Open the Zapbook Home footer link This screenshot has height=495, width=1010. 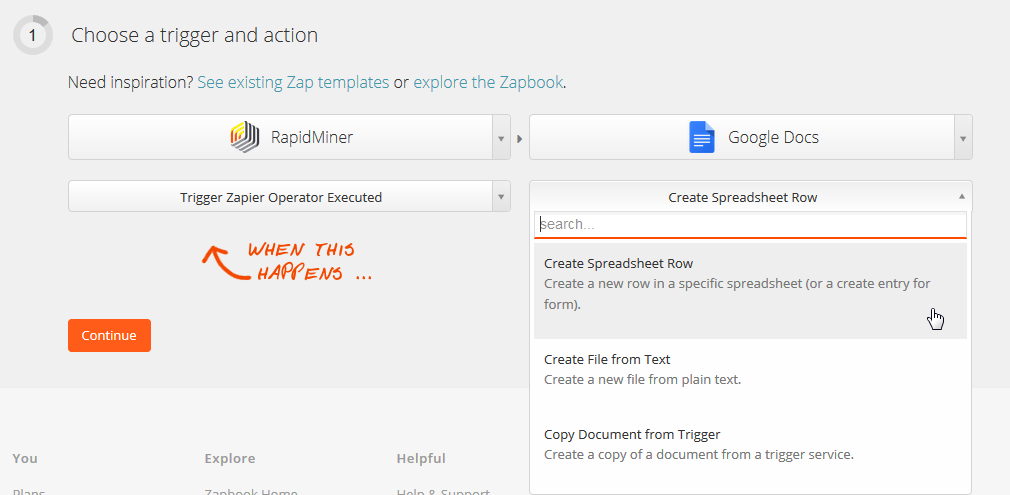[251, 491]
